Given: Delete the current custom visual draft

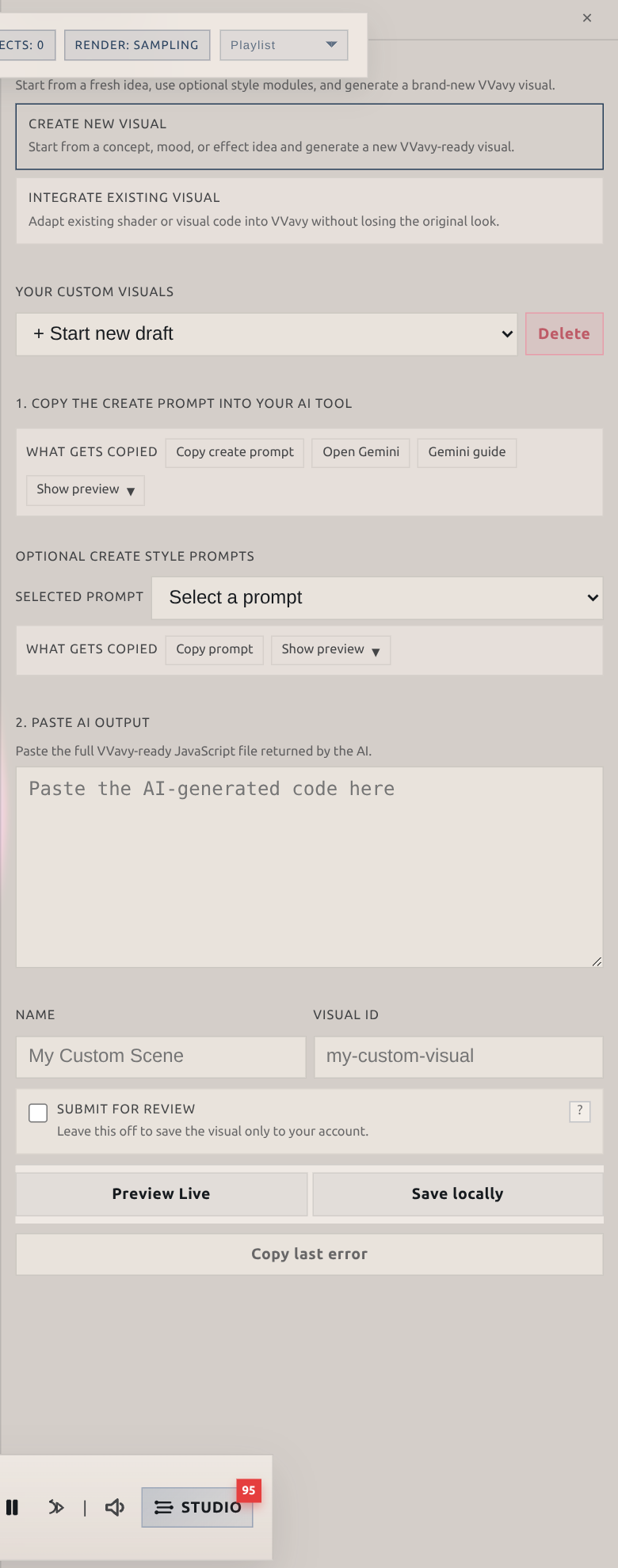Looking at the screenshot, I should pos(564,333).
